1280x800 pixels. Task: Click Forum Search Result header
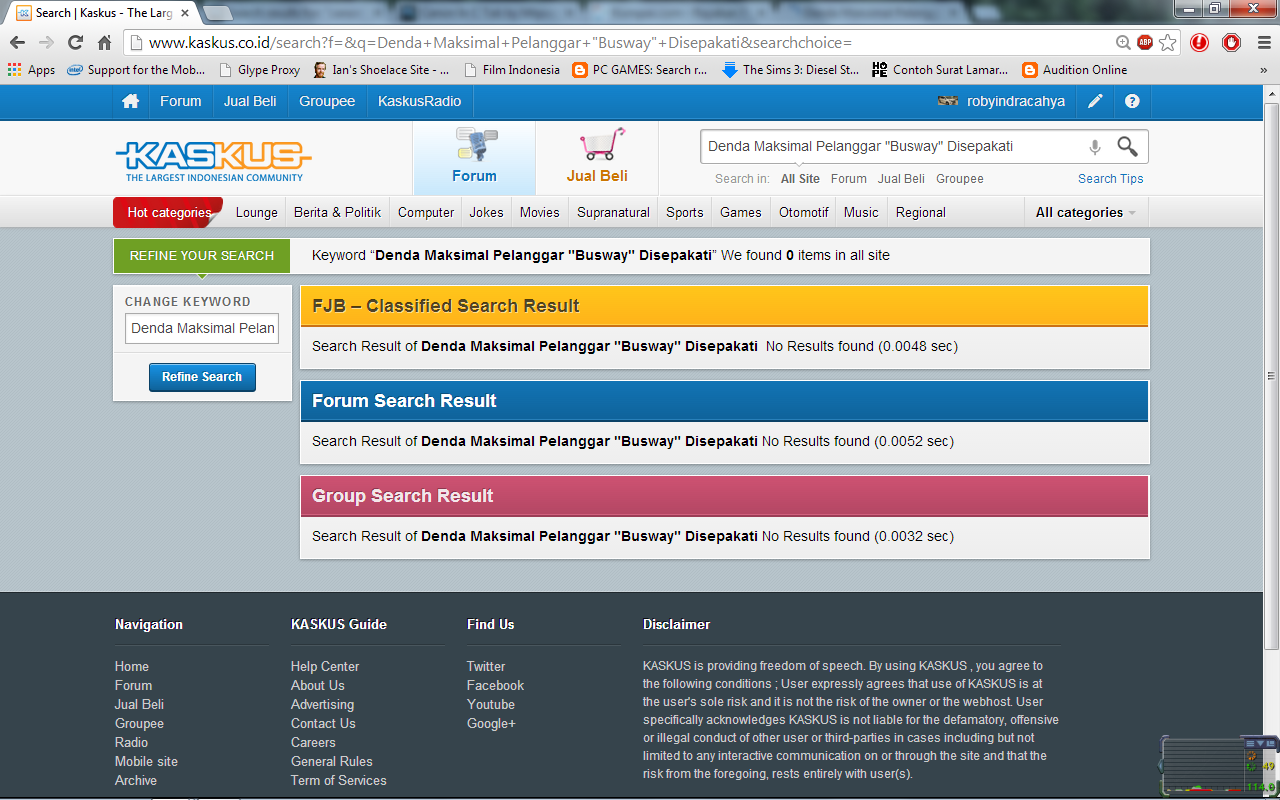pos(725,401)
